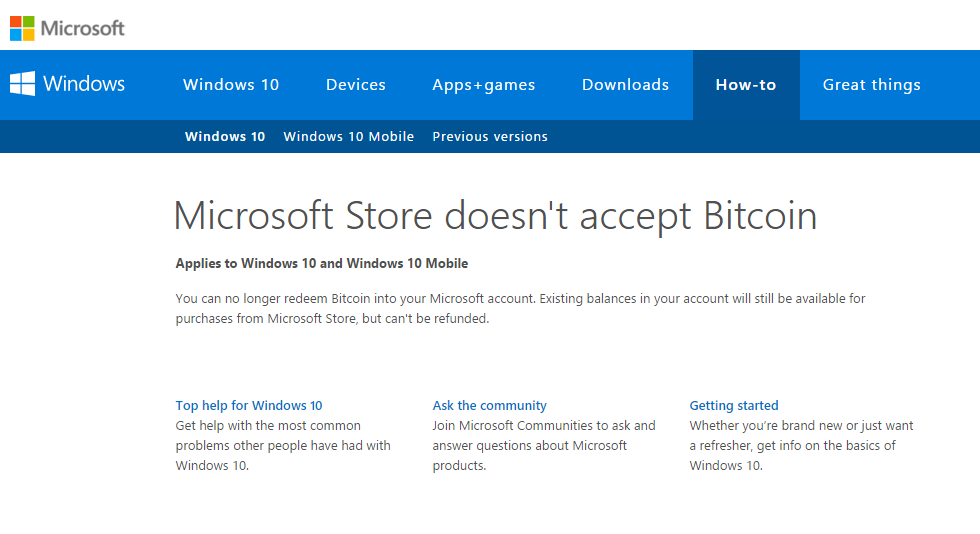
Task: Select the bold Windows 10 sub-navigation tab
Action: (x=225, y=137)
